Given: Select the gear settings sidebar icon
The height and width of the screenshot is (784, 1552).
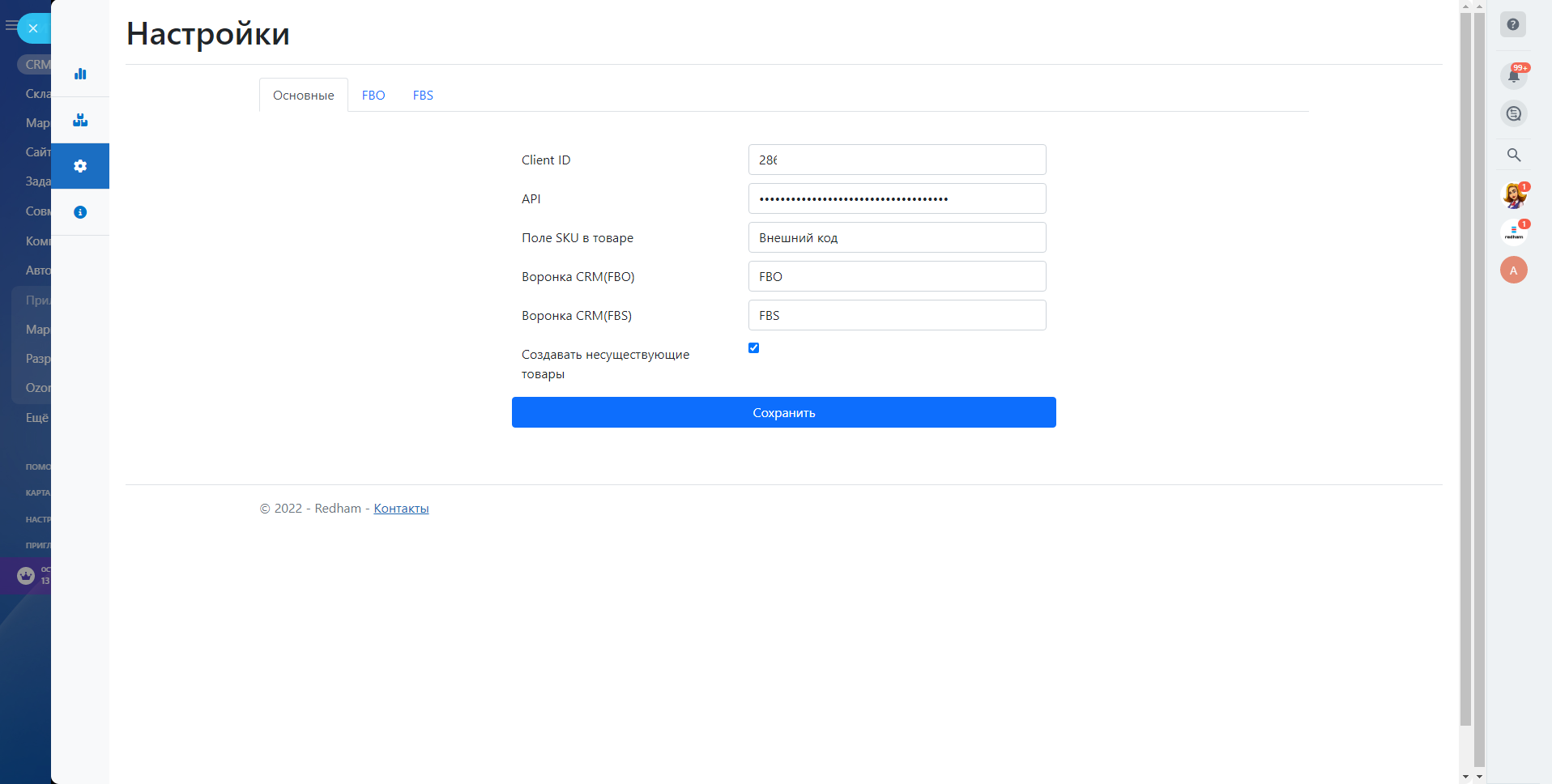Looking at the screenshot, I should point(80,166).
